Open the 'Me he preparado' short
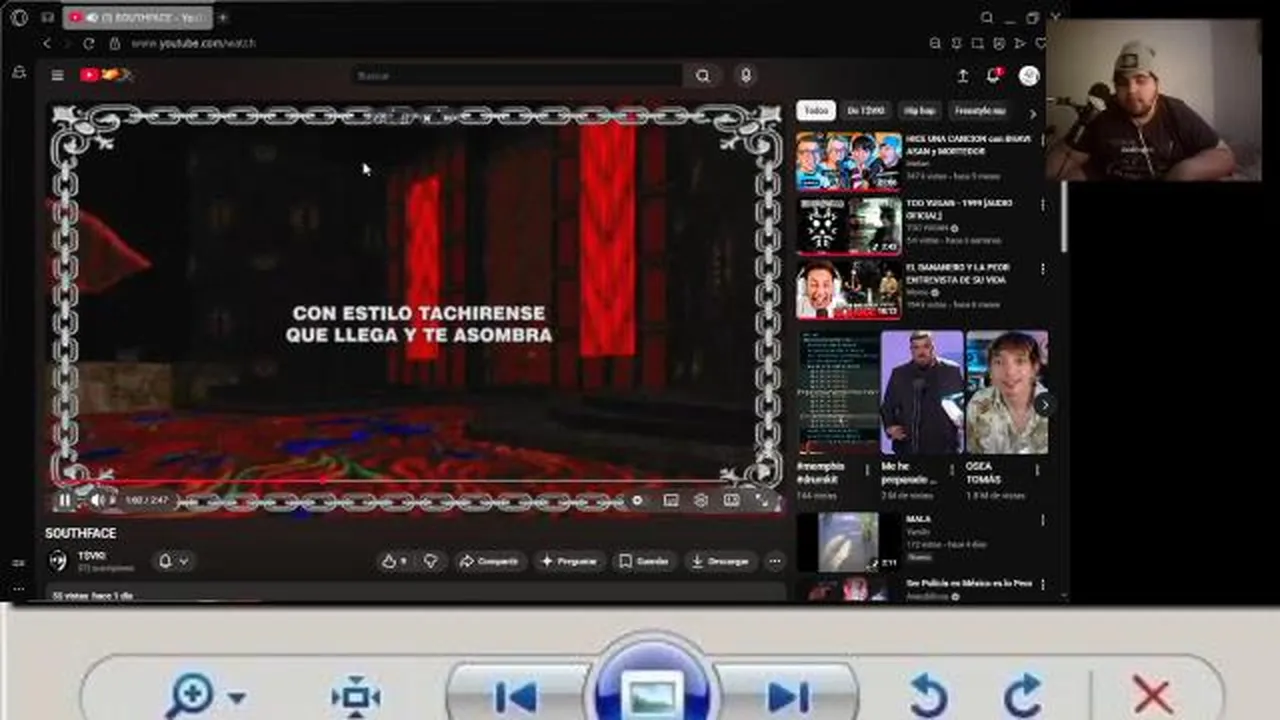The image size is (1280, 720). coord(921,393)
